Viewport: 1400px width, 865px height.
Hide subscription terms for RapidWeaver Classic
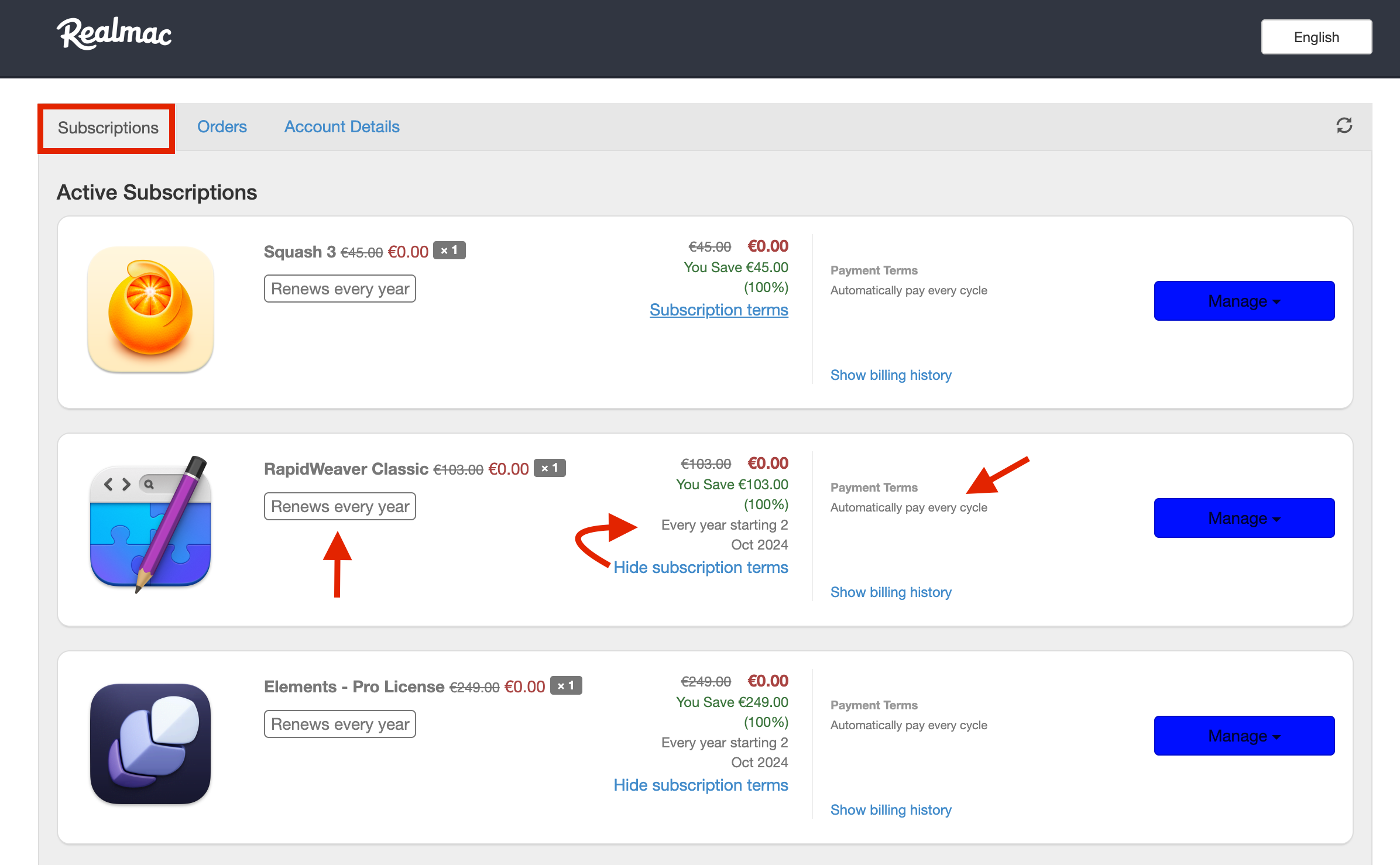pyautogui.click(x=701, y=567)
